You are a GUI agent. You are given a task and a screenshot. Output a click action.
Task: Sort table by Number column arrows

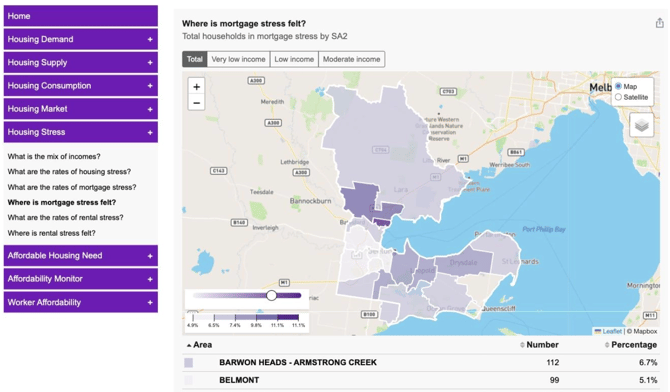pos(522,345)
